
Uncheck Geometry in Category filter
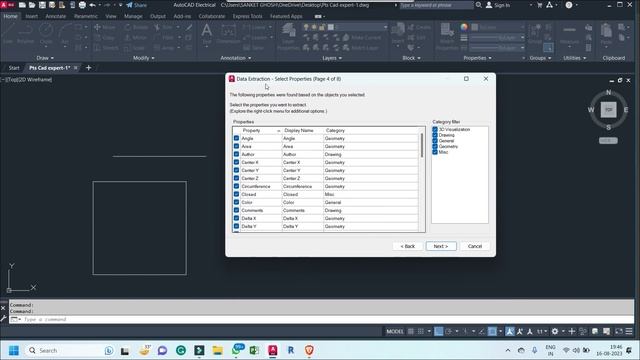[x=435, y=146]
